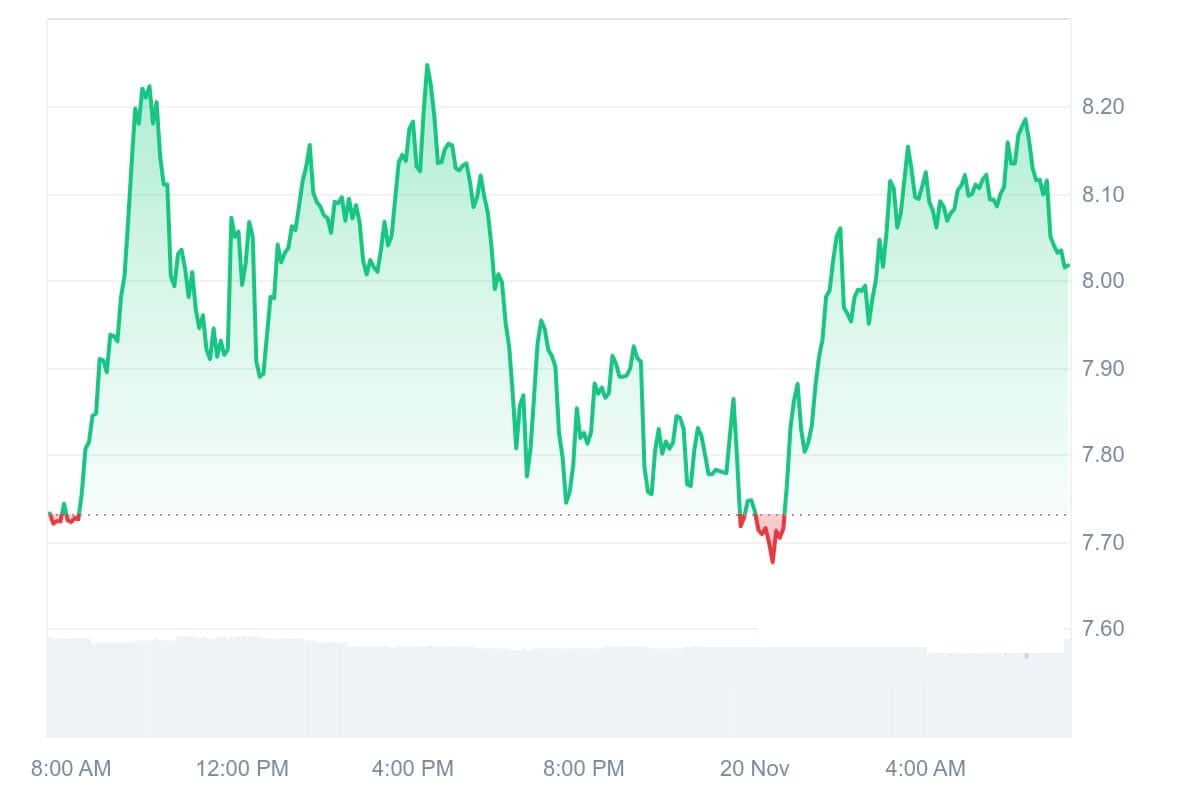Click the 7.90 price axis label

1104,368
